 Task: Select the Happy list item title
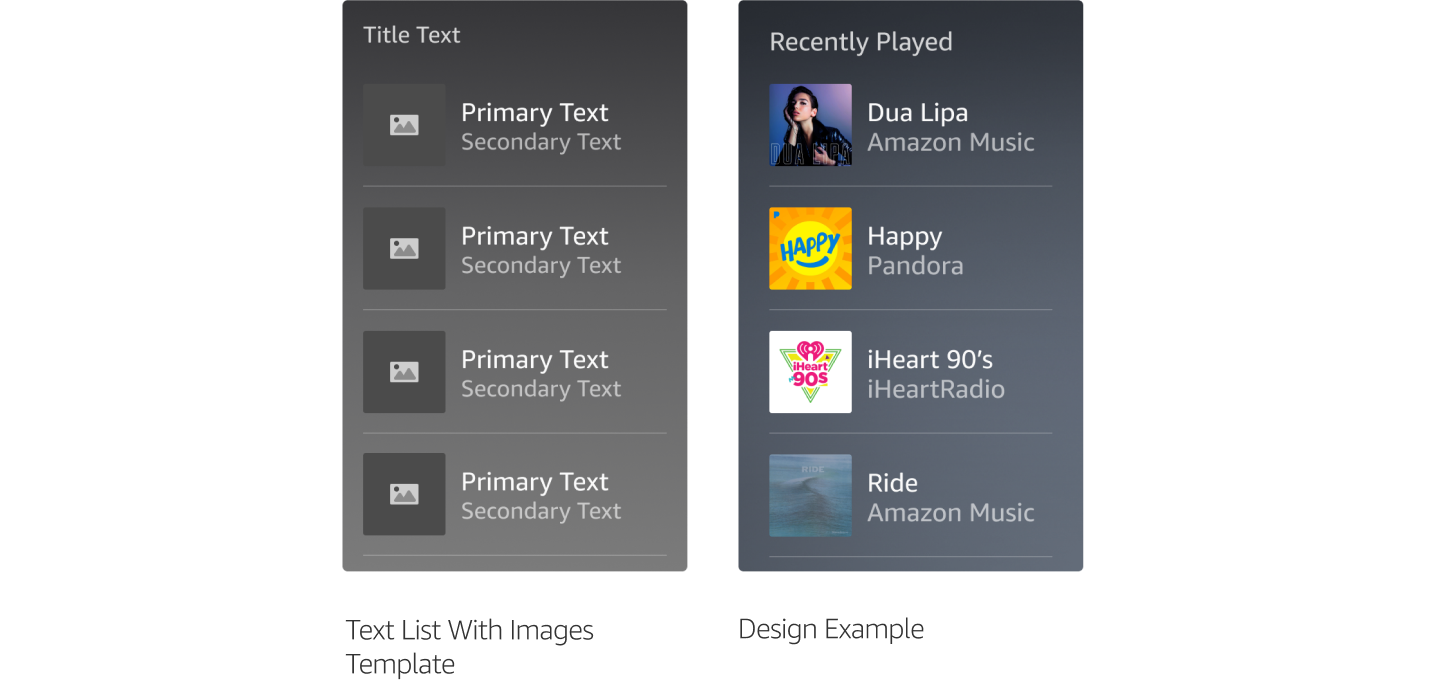tap(904, 236)
